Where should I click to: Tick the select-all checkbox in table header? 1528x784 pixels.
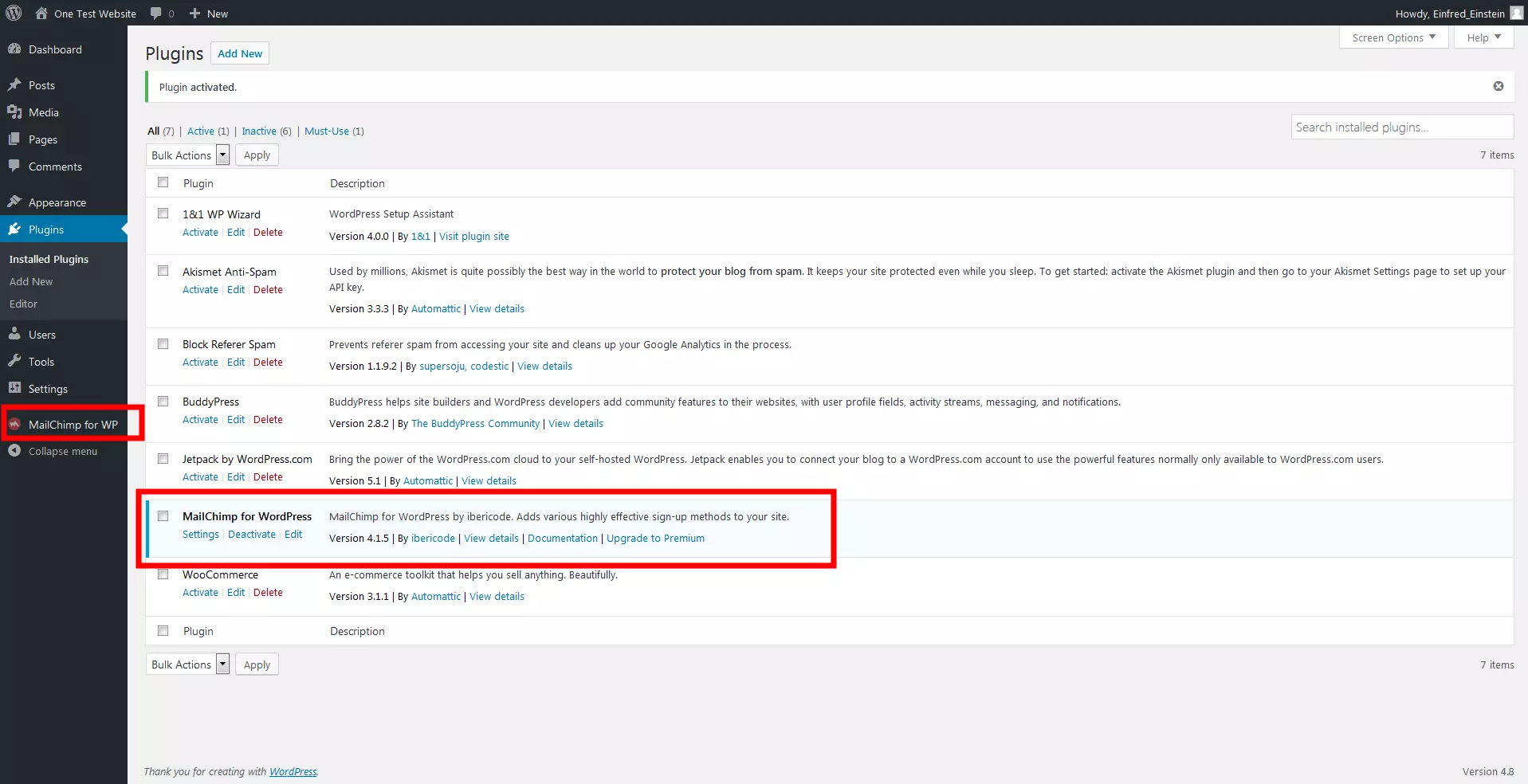[x=163, y=182]
